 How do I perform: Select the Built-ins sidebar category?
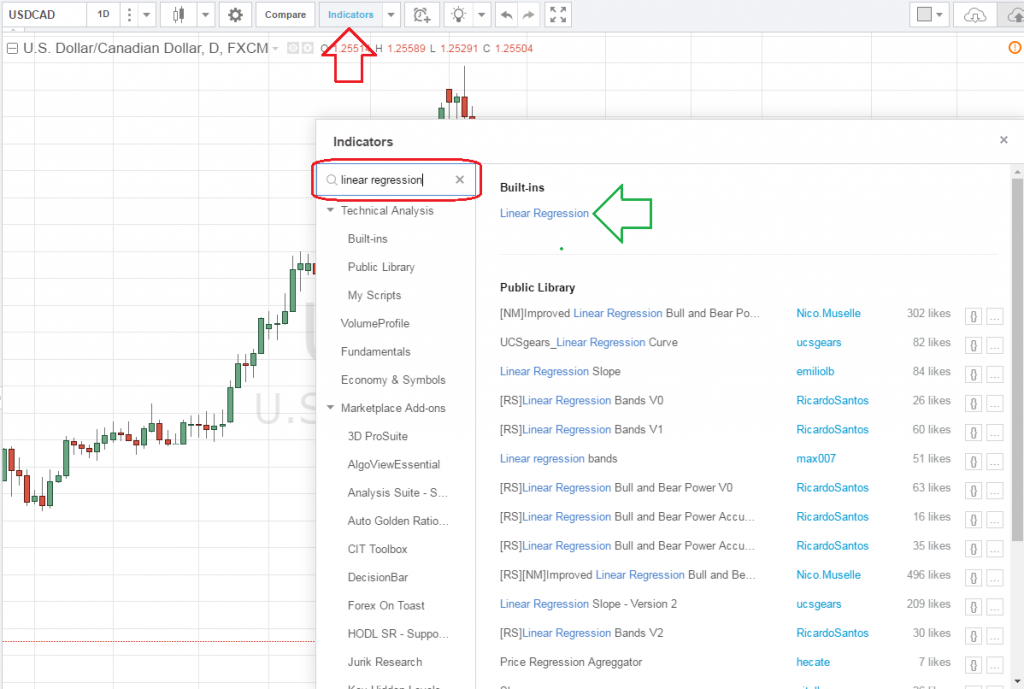click(x=368, y=239)
